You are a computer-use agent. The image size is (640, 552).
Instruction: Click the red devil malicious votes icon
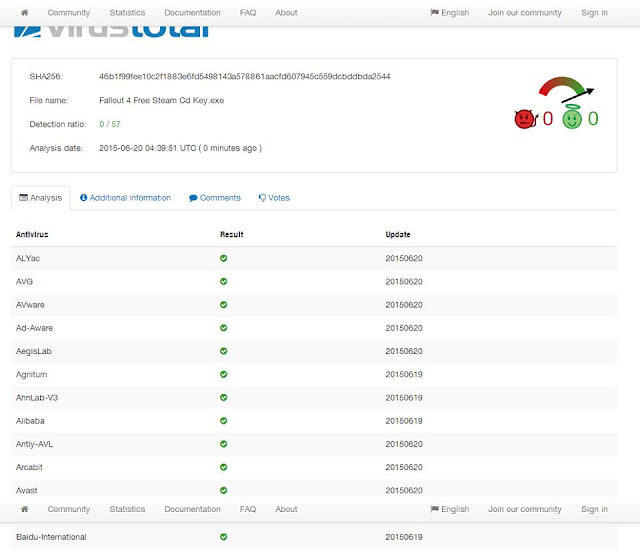(526, 119)
